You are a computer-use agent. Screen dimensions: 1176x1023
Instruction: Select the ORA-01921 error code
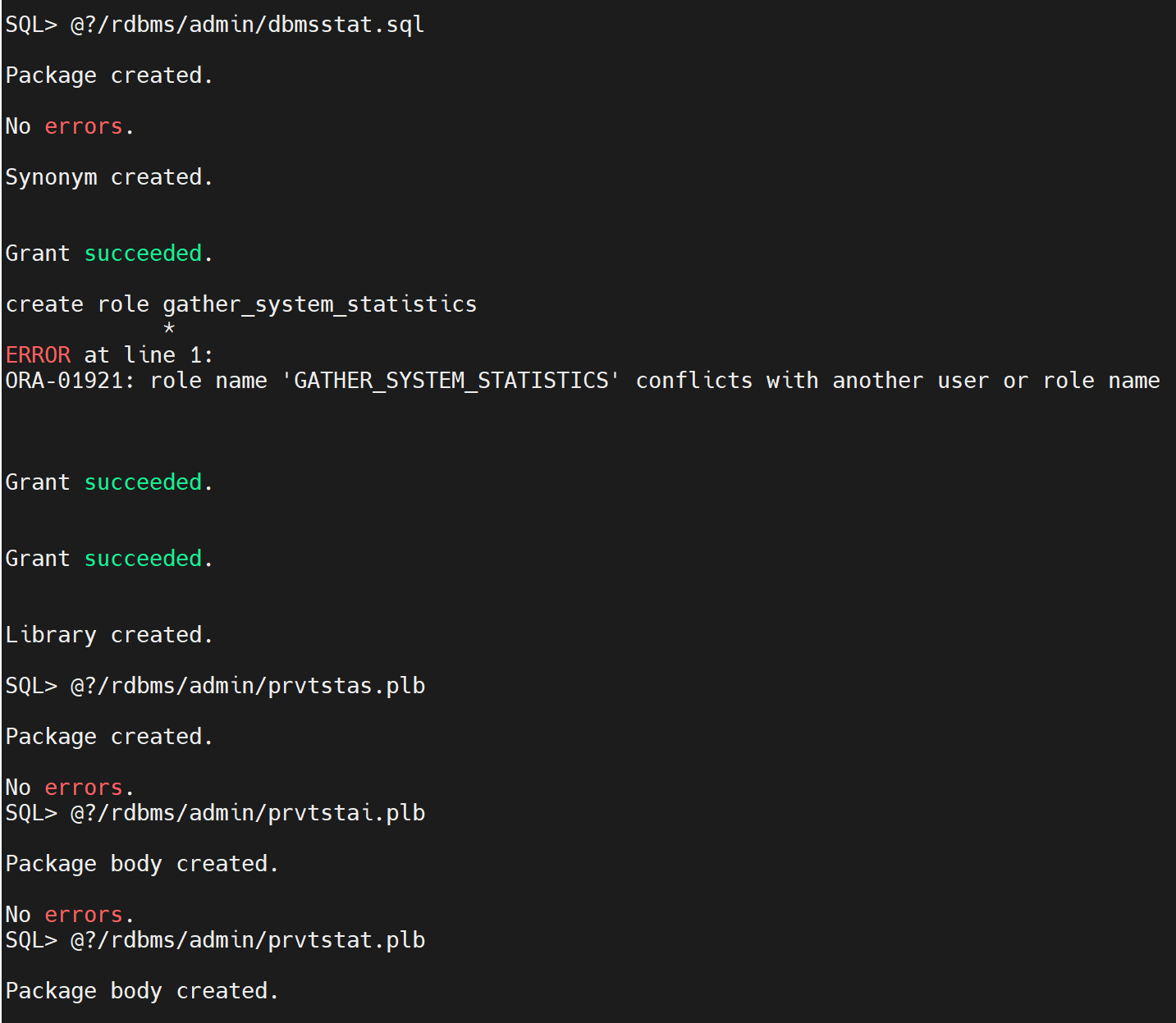[66, 381]
